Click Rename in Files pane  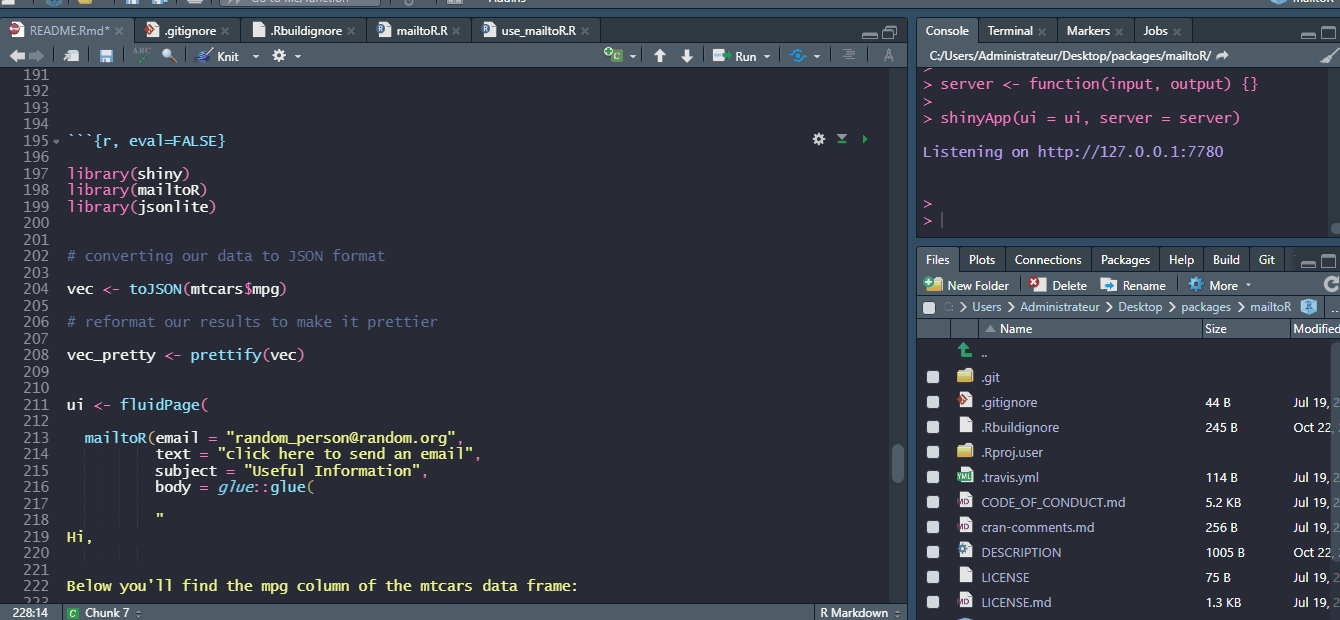pyautogui.click(x=1134, y=285)
